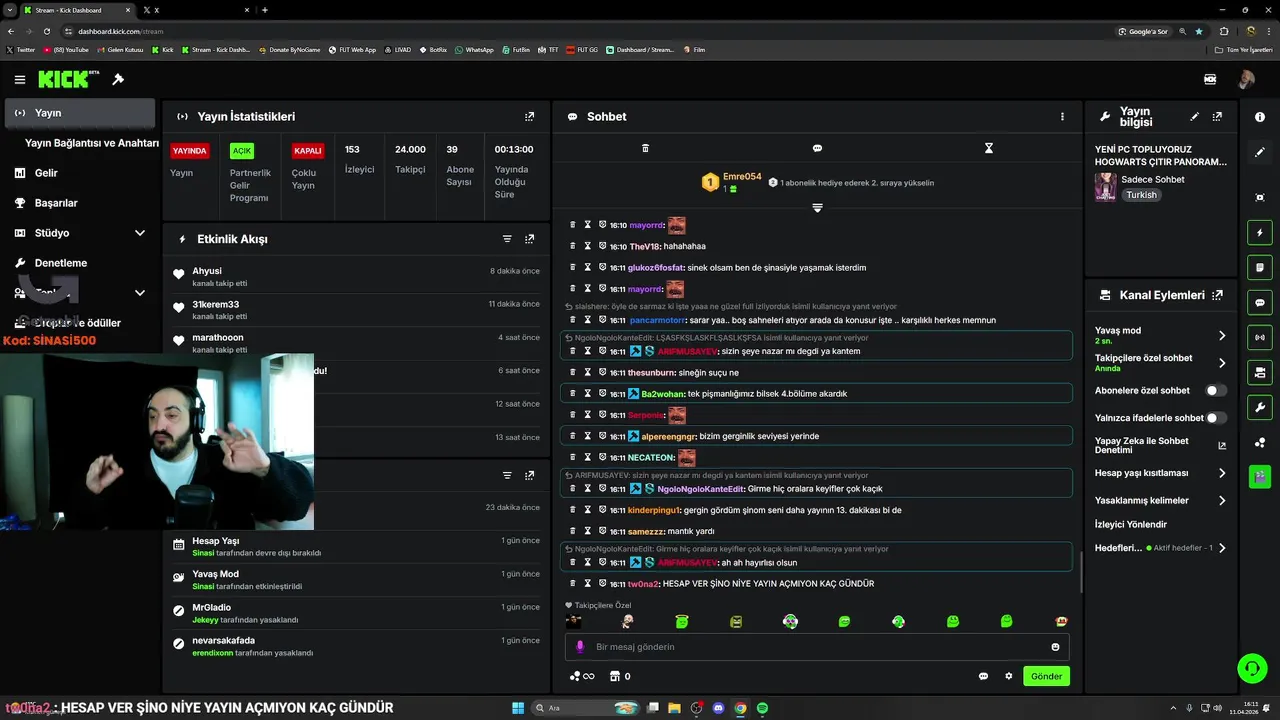
Task: Open Yasaklanmış kelimeler chevron
Action: tap(1222, 500)
